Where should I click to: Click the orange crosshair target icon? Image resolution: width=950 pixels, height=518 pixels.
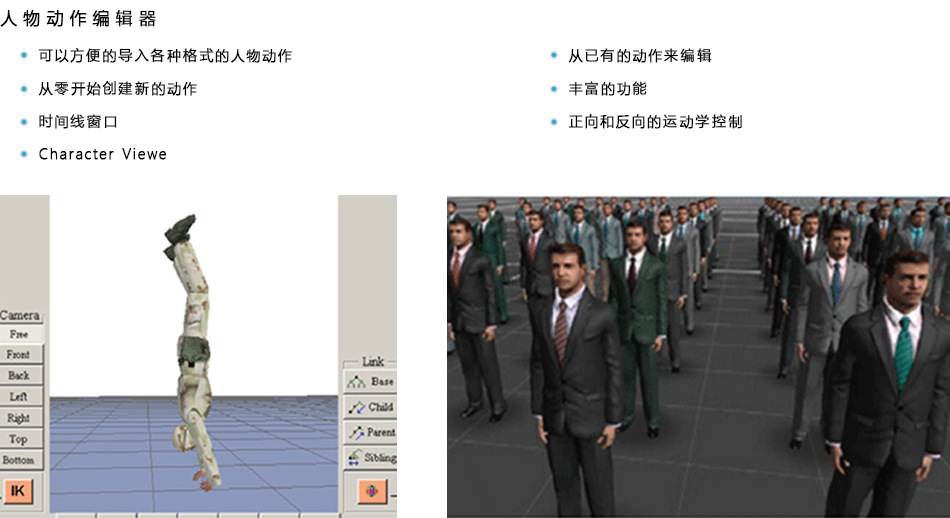(x=372, y=491)
